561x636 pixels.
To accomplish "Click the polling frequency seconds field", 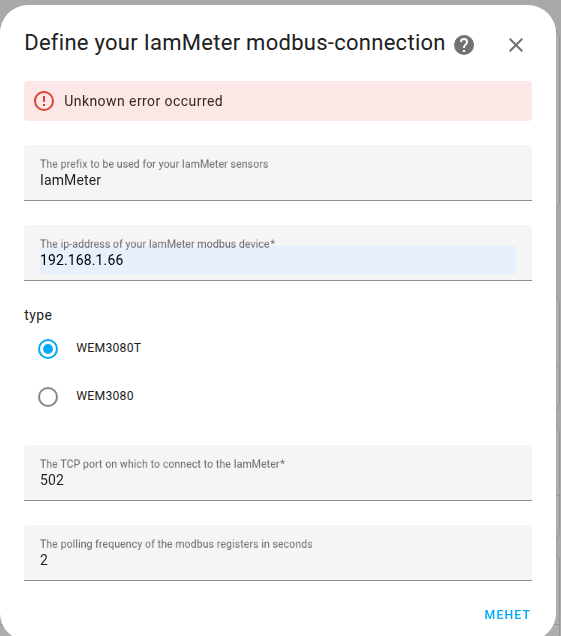I will (278, 553).
